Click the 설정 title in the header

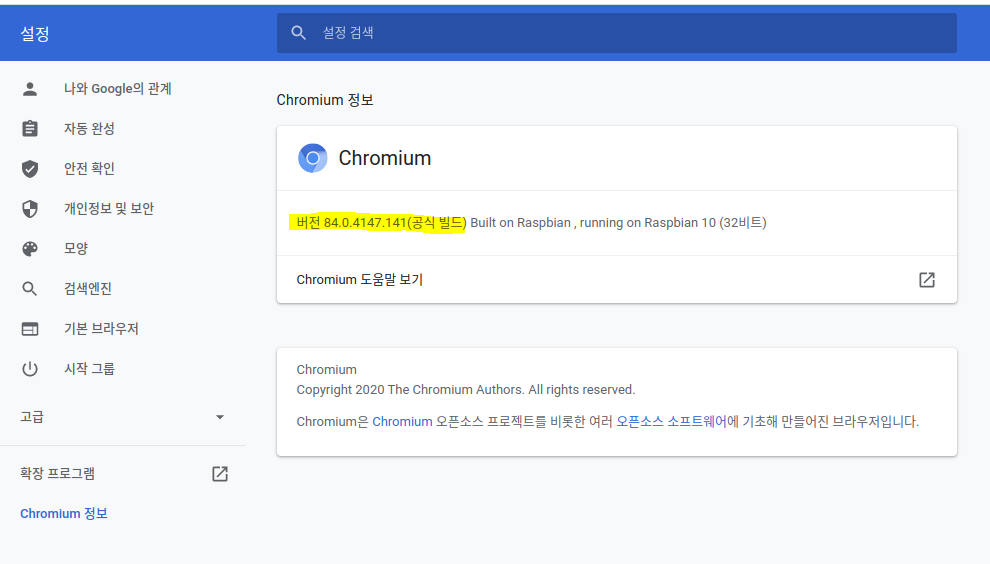[35, 33]
